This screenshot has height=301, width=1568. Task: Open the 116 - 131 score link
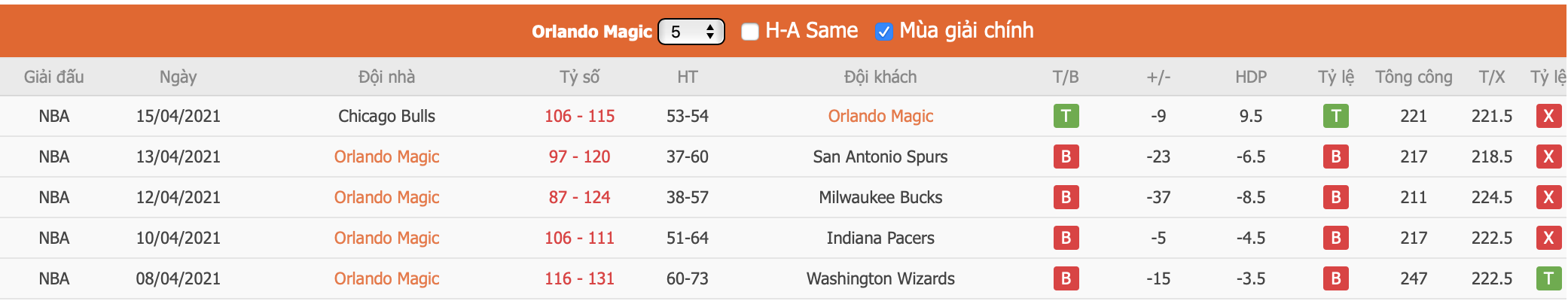[579, 278]
